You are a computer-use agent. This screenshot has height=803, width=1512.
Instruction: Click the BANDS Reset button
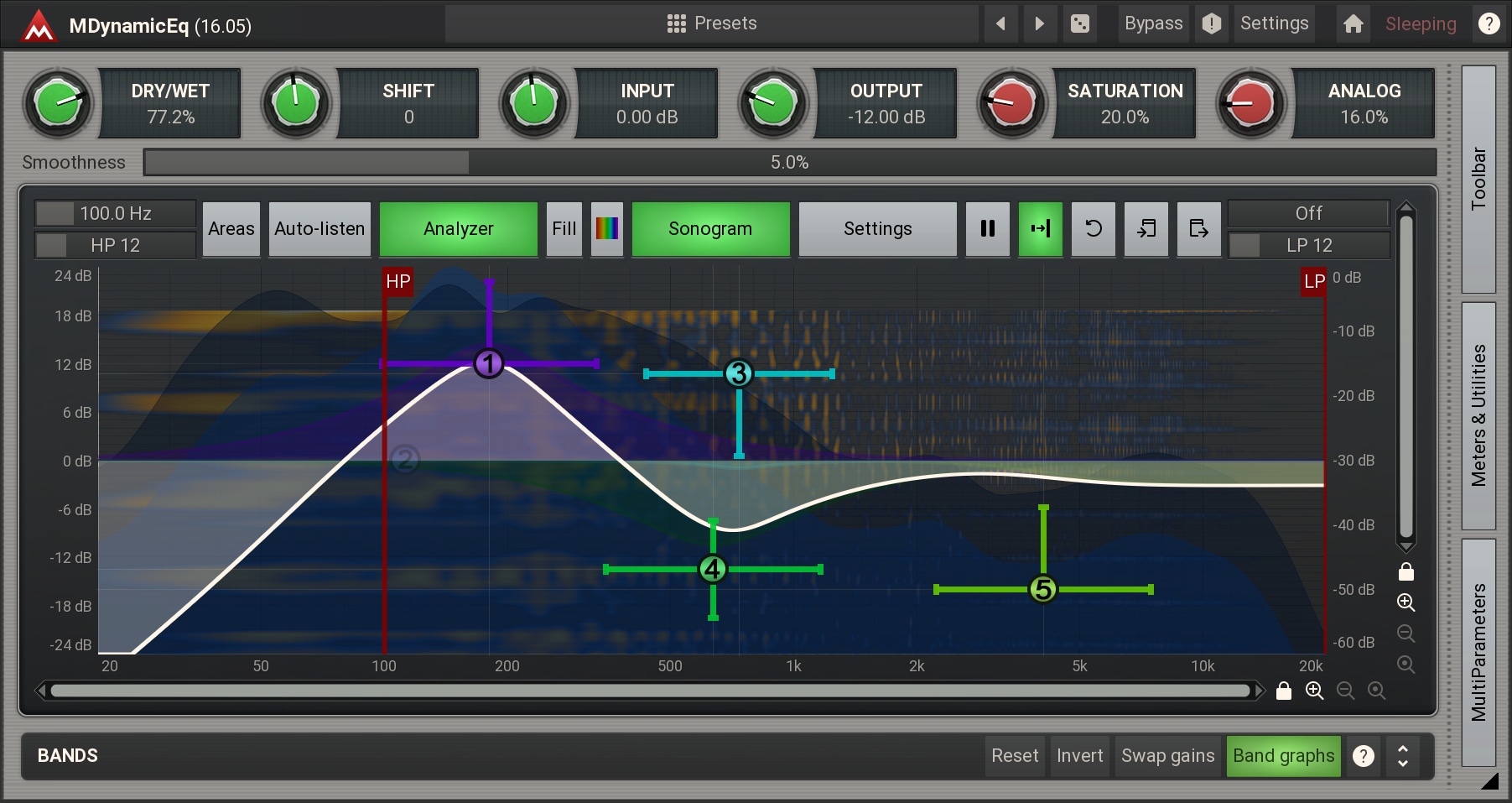click(x=1015, y=755)
